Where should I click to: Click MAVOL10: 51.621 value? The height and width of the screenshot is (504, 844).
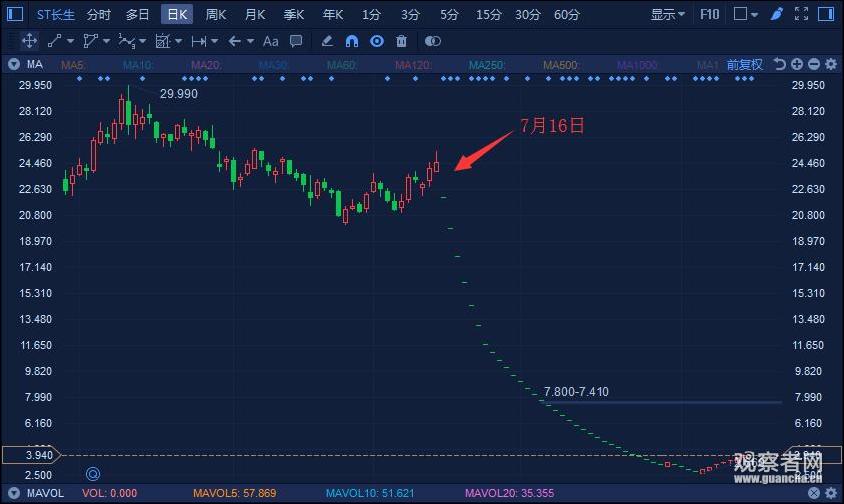(370, 493)
